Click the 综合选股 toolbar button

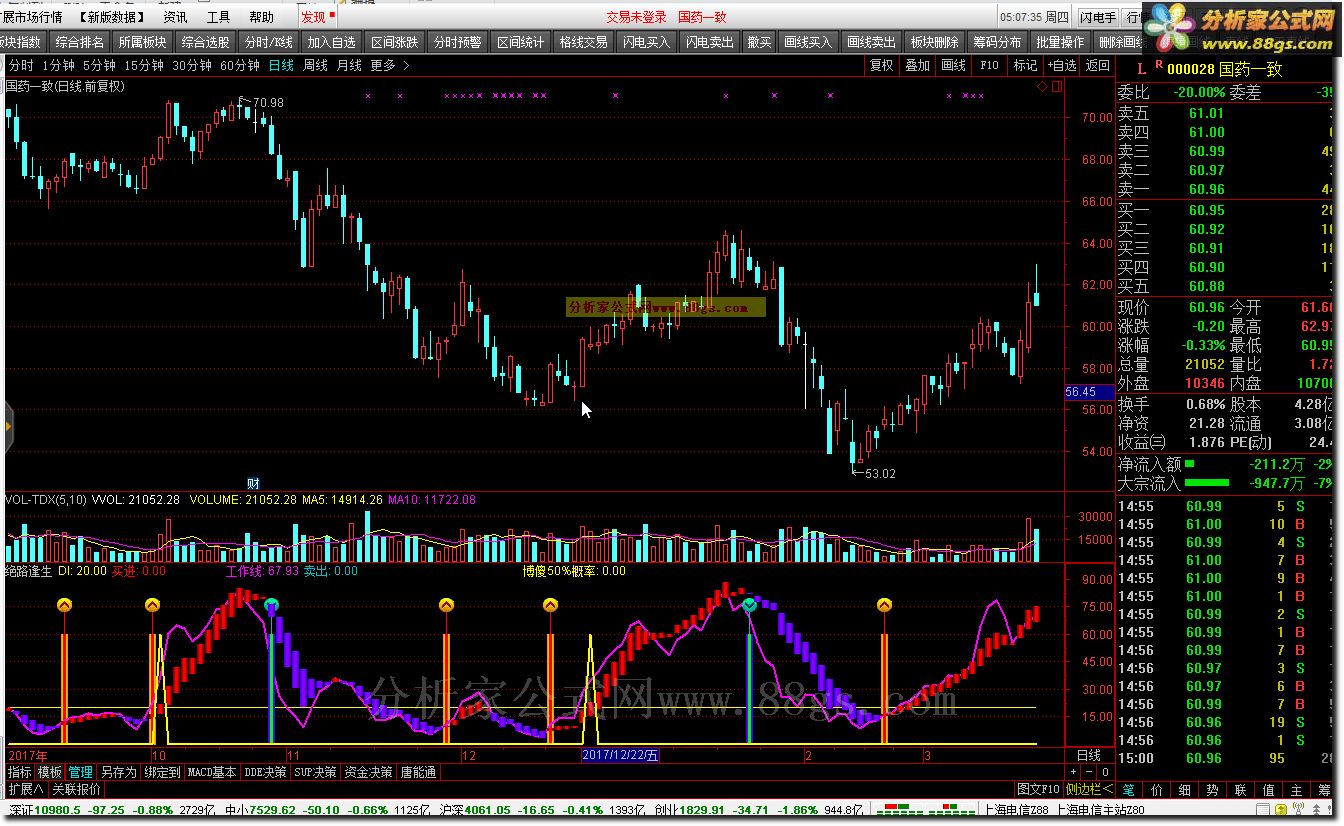206,42
